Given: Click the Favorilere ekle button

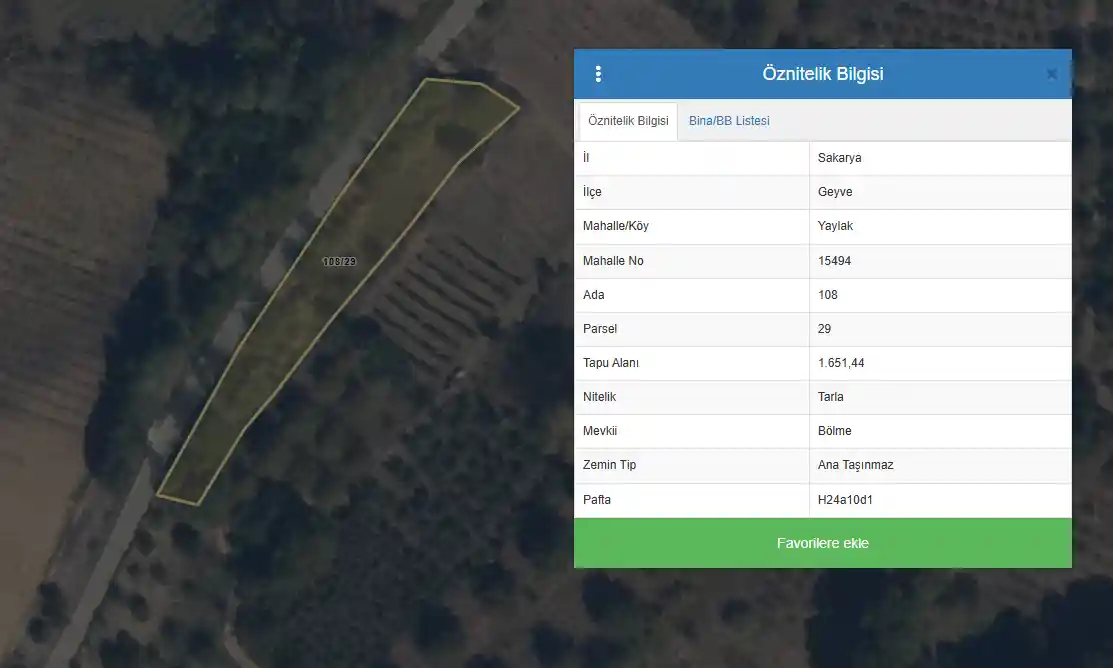Looking at the screenshot, I should coord(823,543).
